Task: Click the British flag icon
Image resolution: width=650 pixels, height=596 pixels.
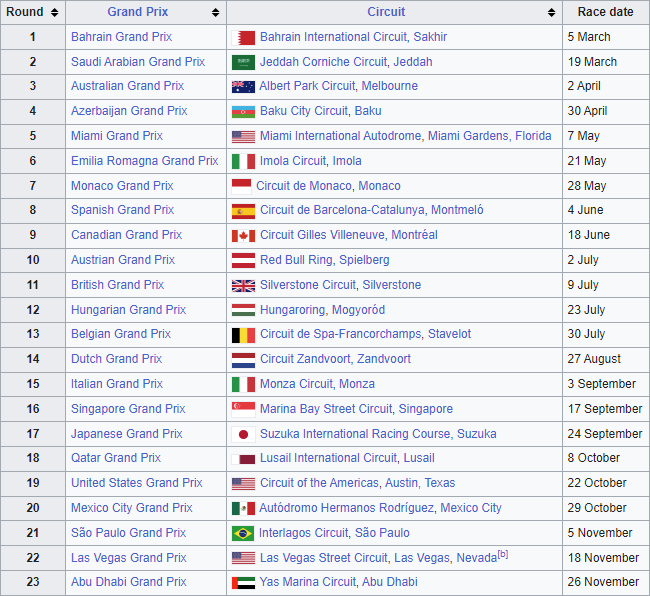Action: 243,285
